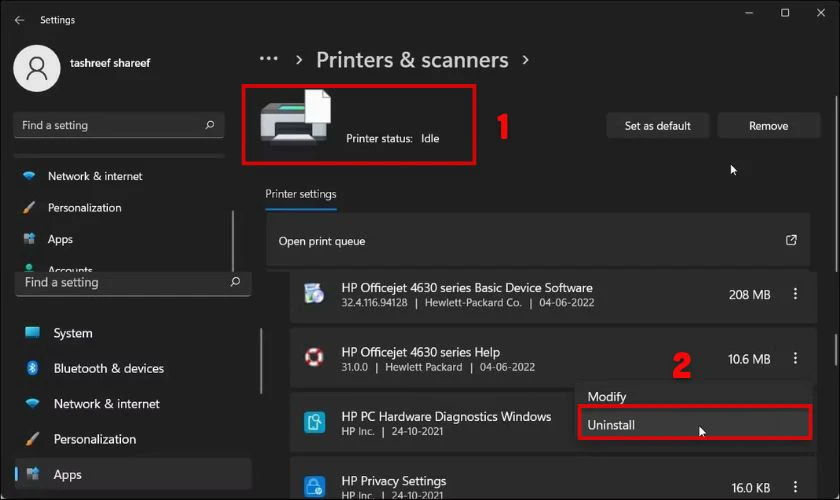Click the upper Find a setting search box

pos(118,125)
